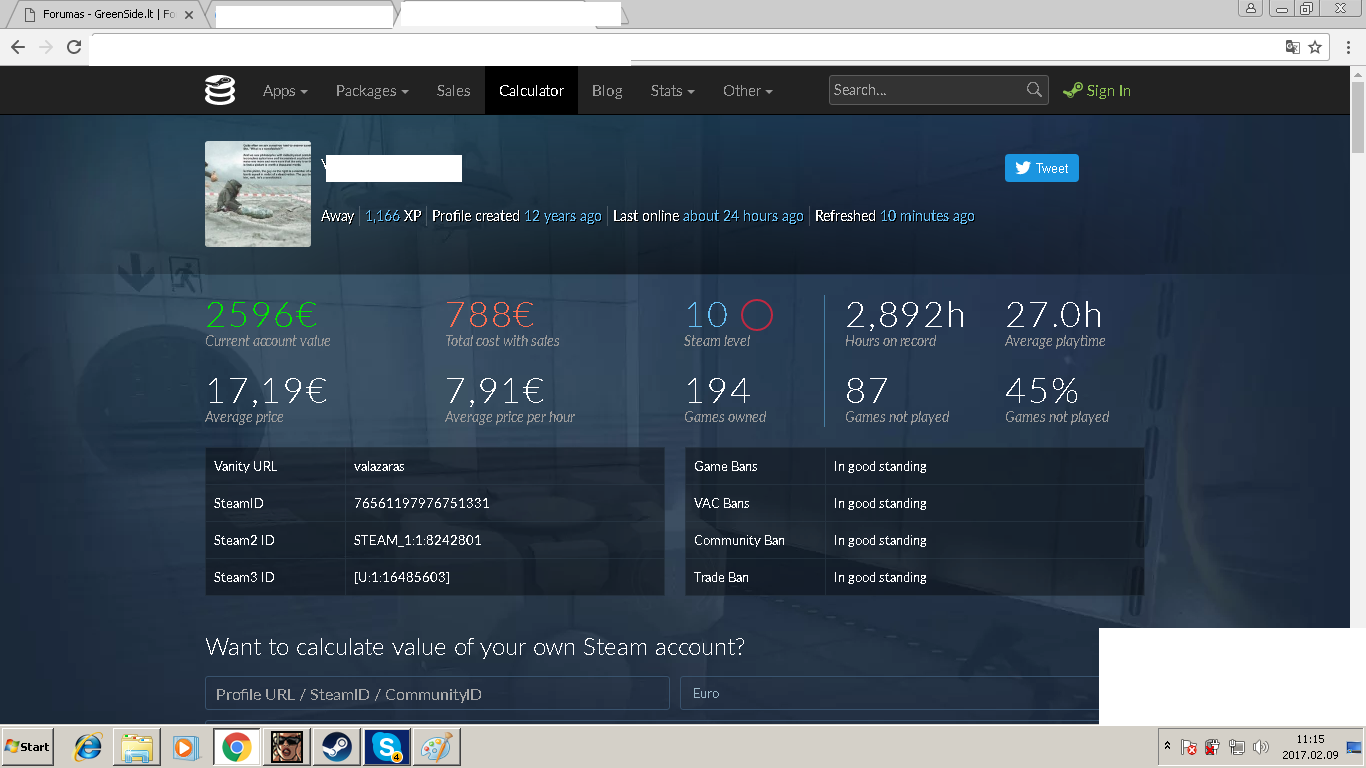
Task: Click the Chrome back arrow
Action: point(17,47)
